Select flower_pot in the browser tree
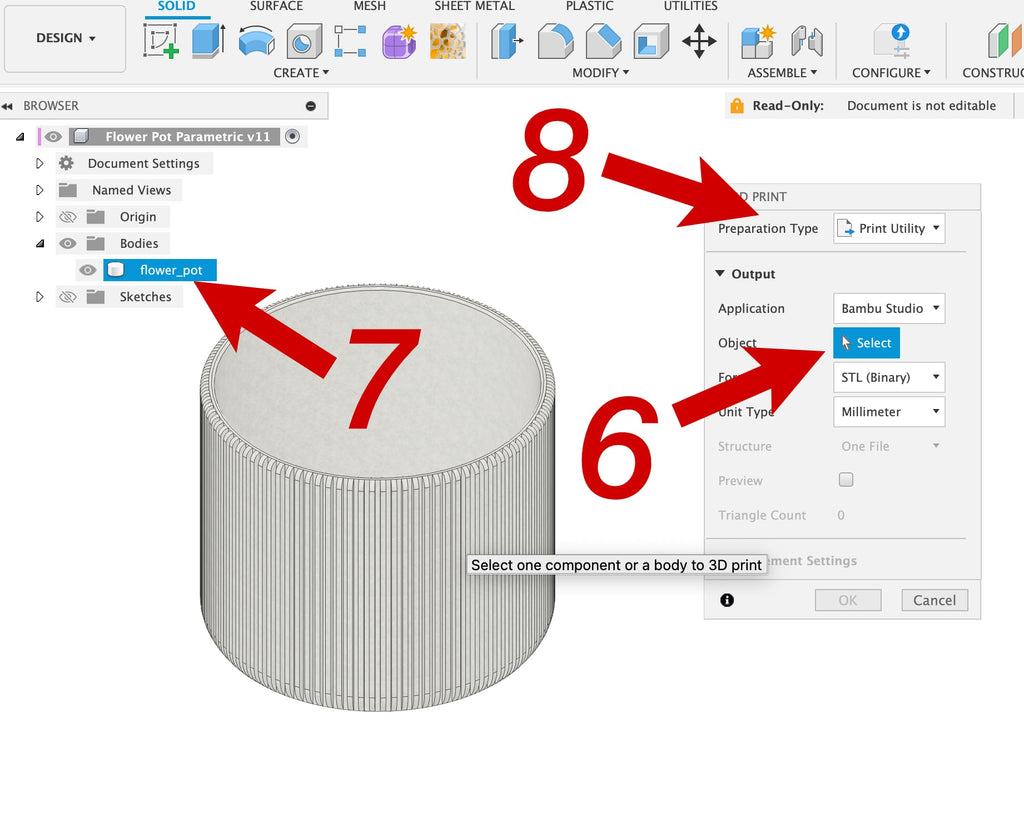Viewport: 1024px width, 818px height. pos(159,270)
